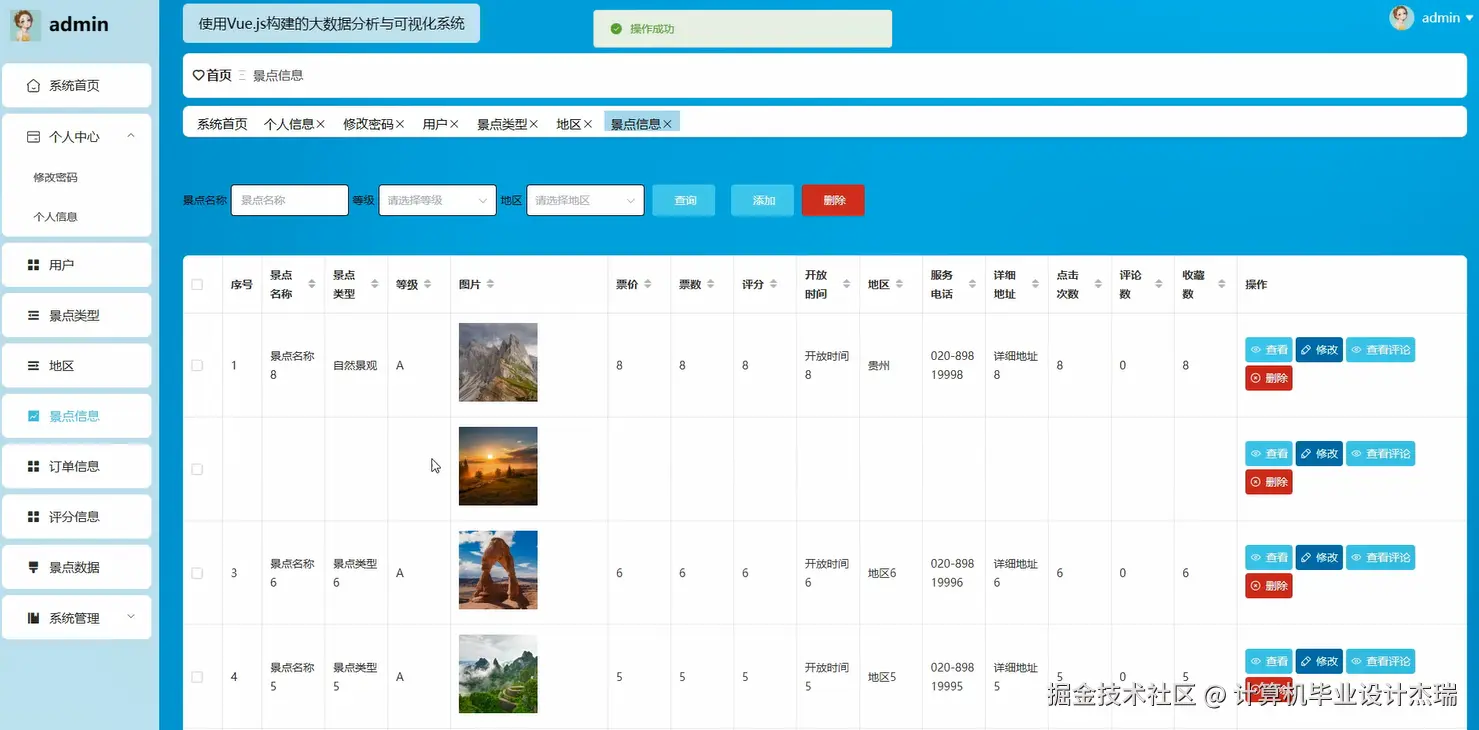The height and width of the screenshot is (730, 1479).
Task: Select checkbox for row 景点名称8
Action: (x=197, y=366)
